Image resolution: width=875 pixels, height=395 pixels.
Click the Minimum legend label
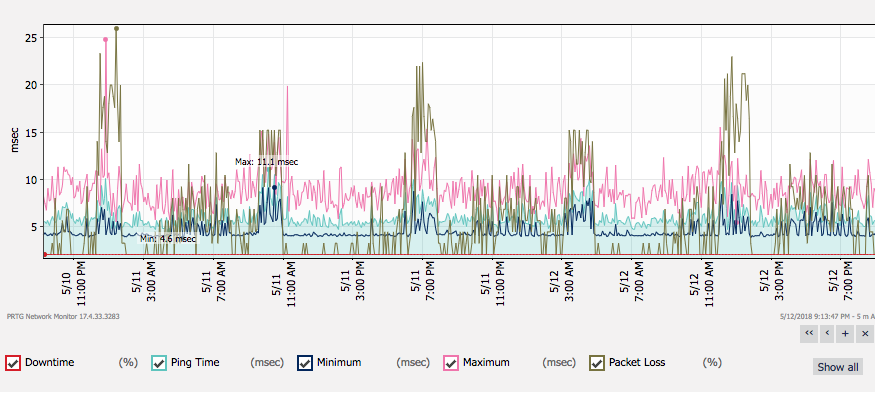339,363
